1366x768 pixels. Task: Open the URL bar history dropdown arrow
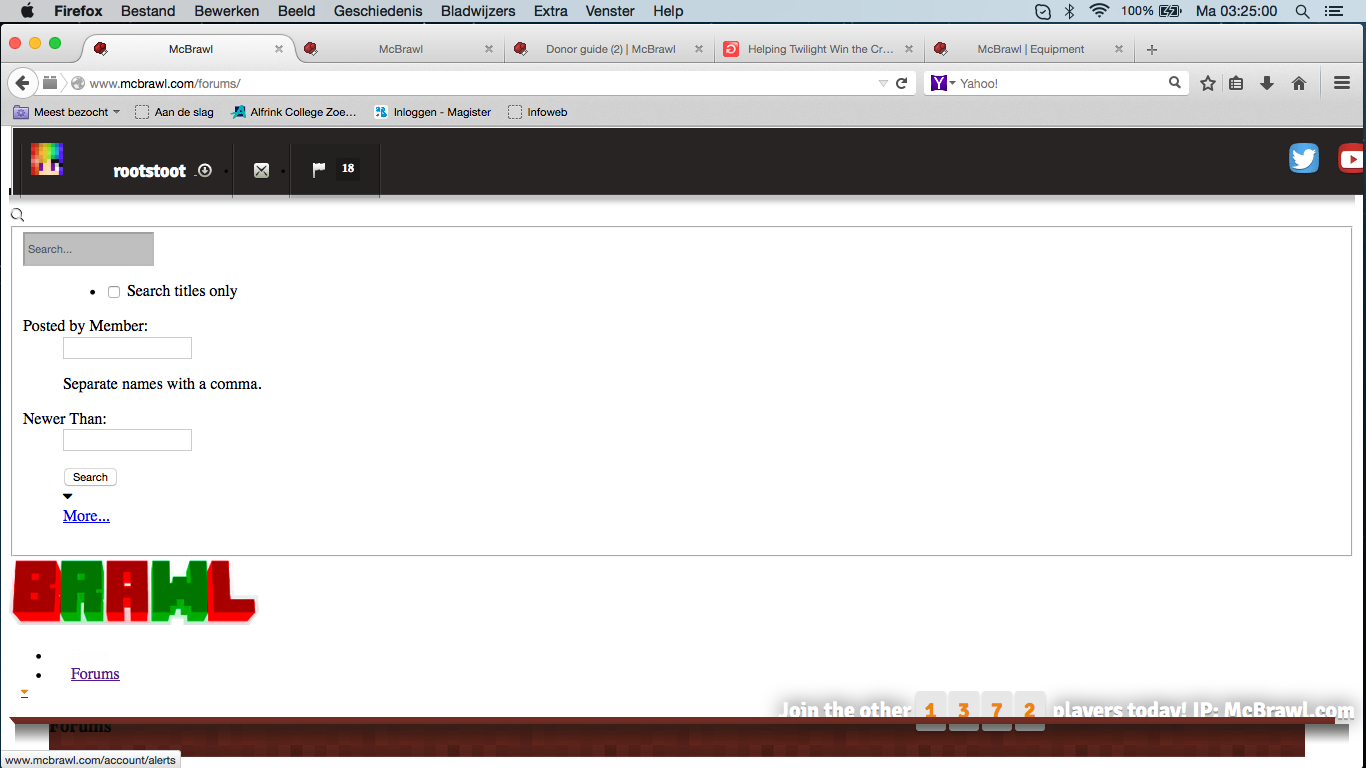(883, 83)
